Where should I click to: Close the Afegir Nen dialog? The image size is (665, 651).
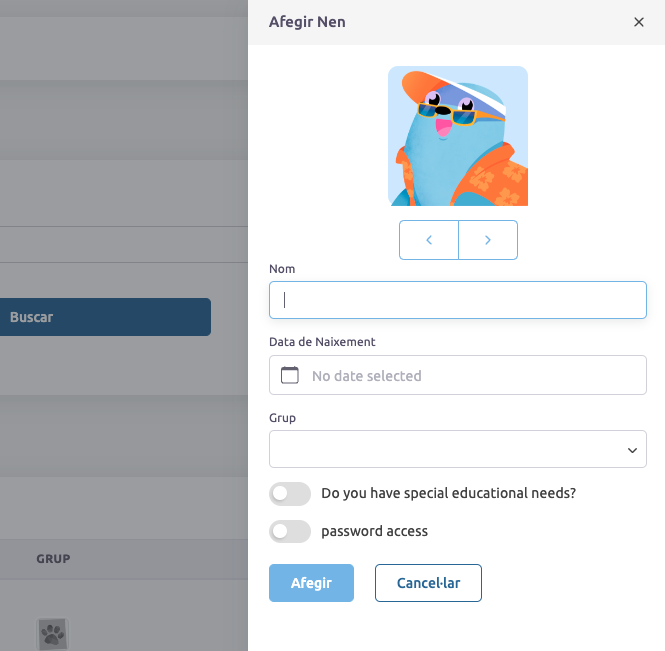(639, 22)
